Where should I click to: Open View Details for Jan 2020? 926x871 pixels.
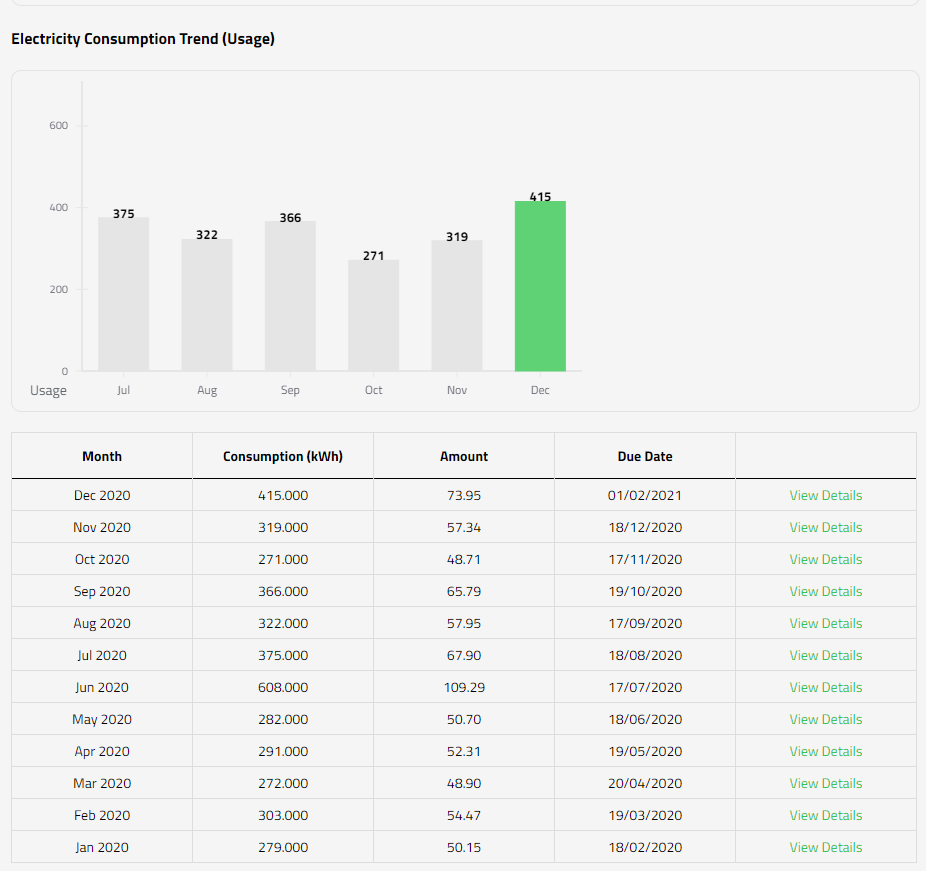[825, 847]
